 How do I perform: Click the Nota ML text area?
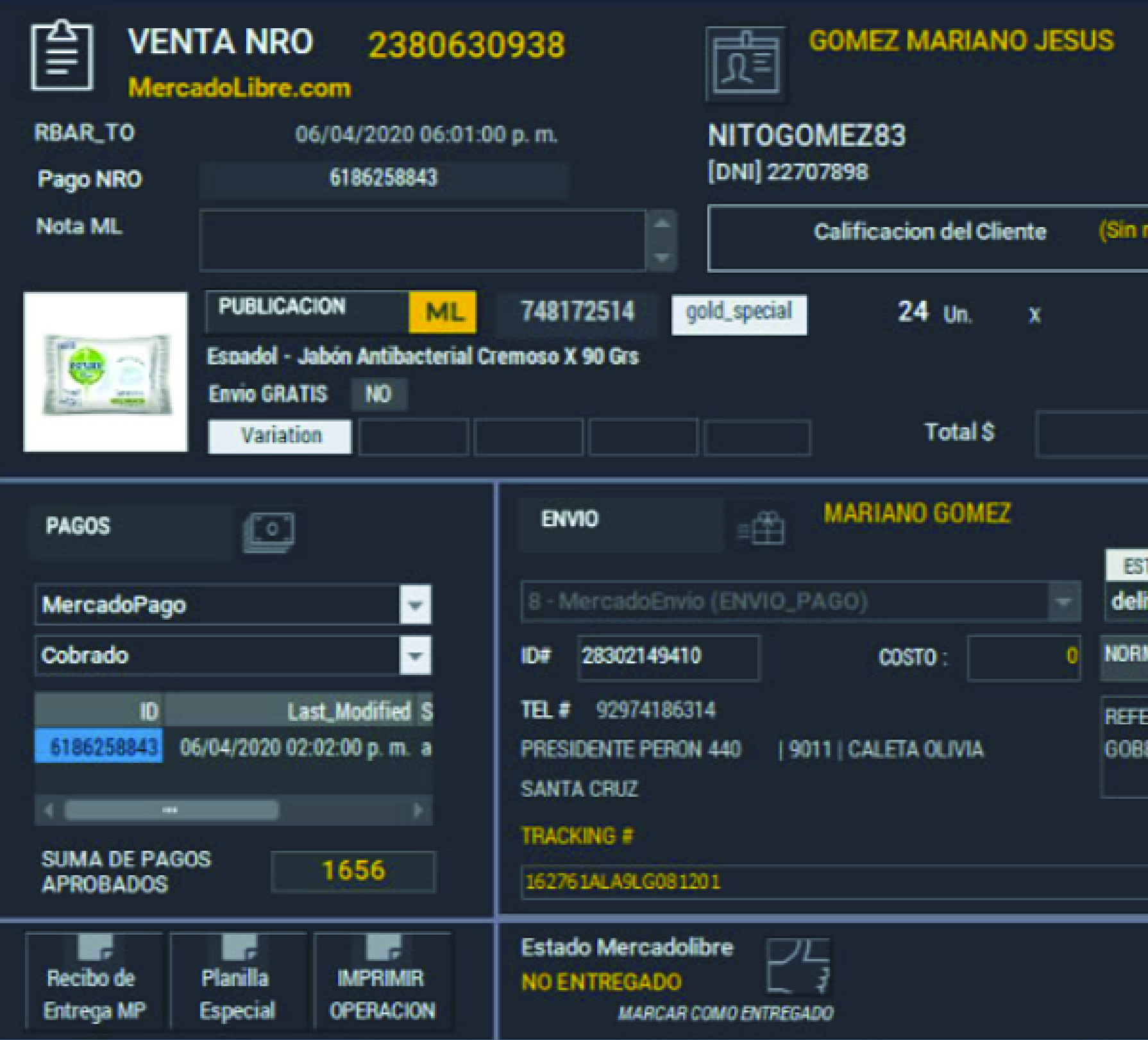423,240
